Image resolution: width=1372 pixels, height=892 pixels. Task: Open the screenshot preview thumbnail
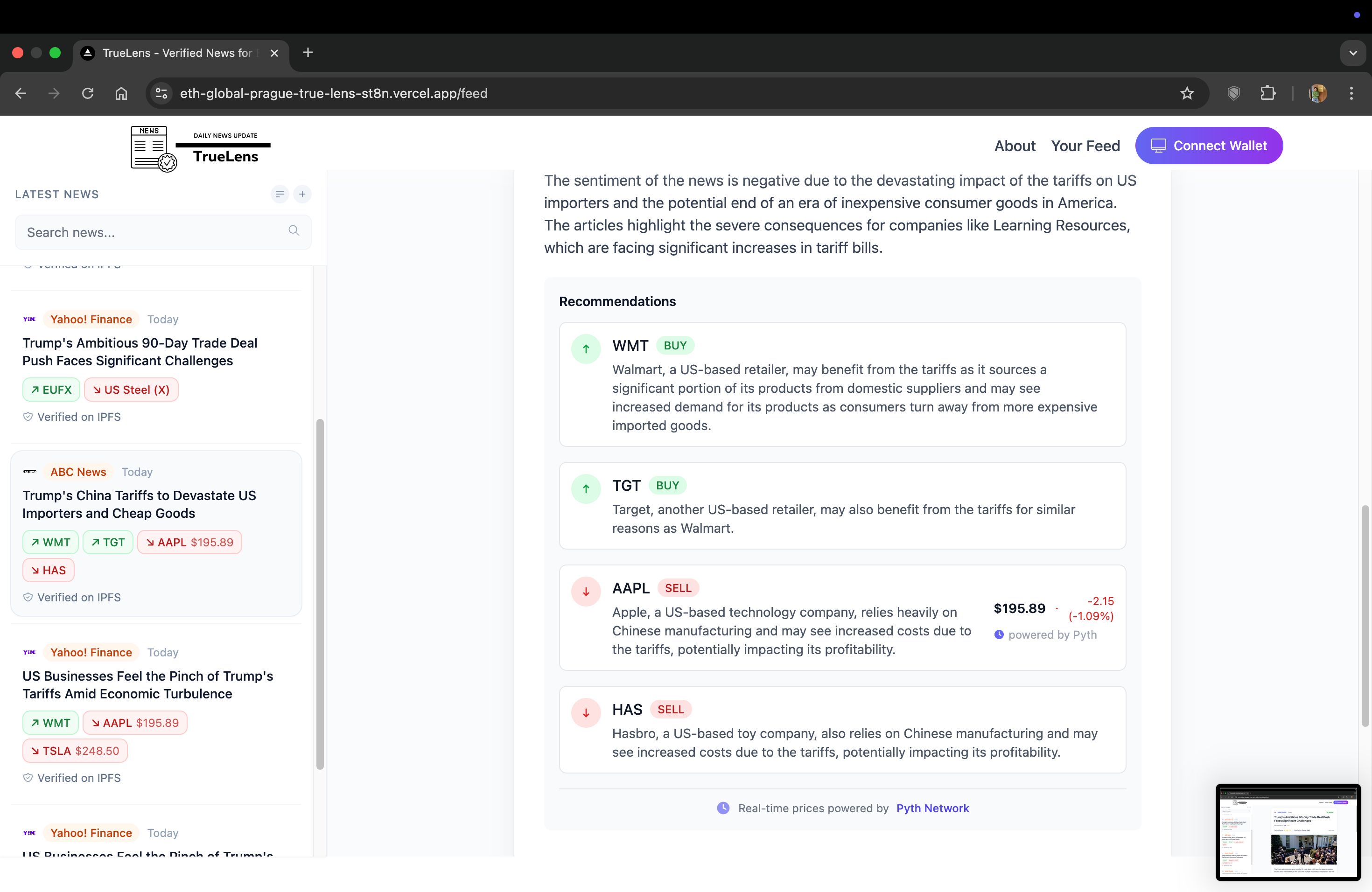click(1288, 832)
